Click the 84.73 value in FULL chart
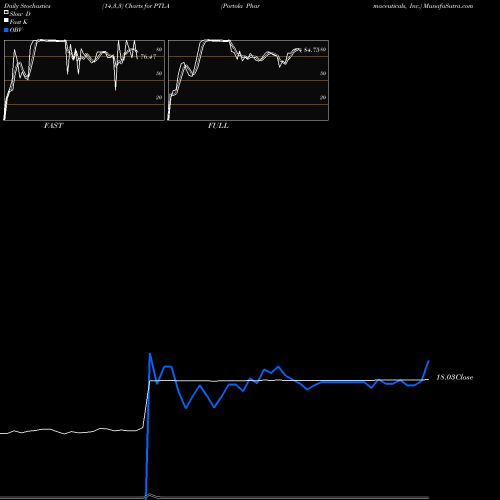The image size is (500, 500). point(311,50)
